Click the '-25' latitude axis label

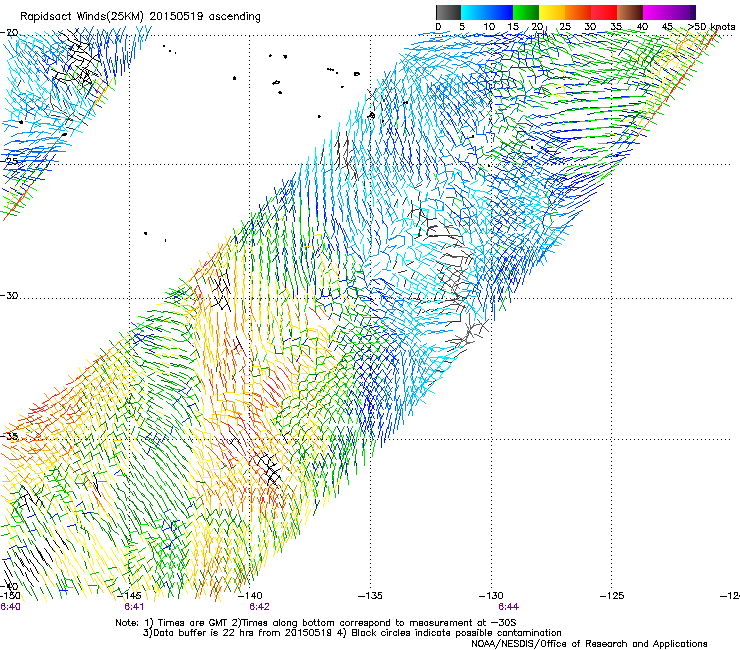[9, 161]
